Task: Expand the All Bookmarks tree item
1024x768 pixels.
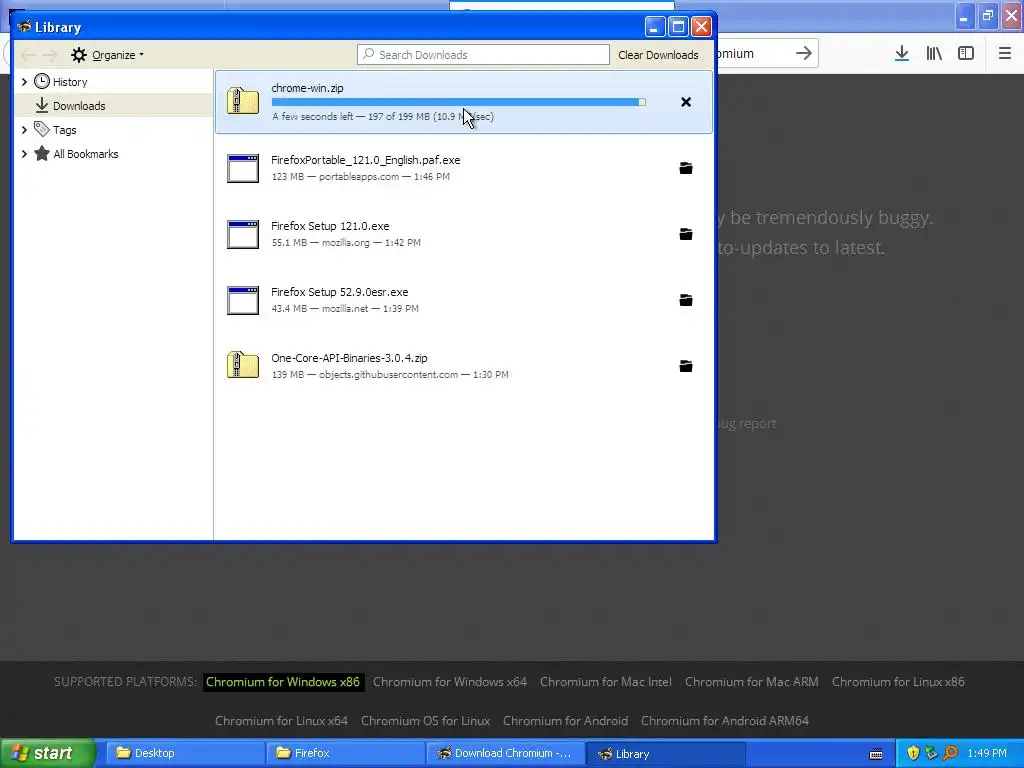Action: pos(24,154)
